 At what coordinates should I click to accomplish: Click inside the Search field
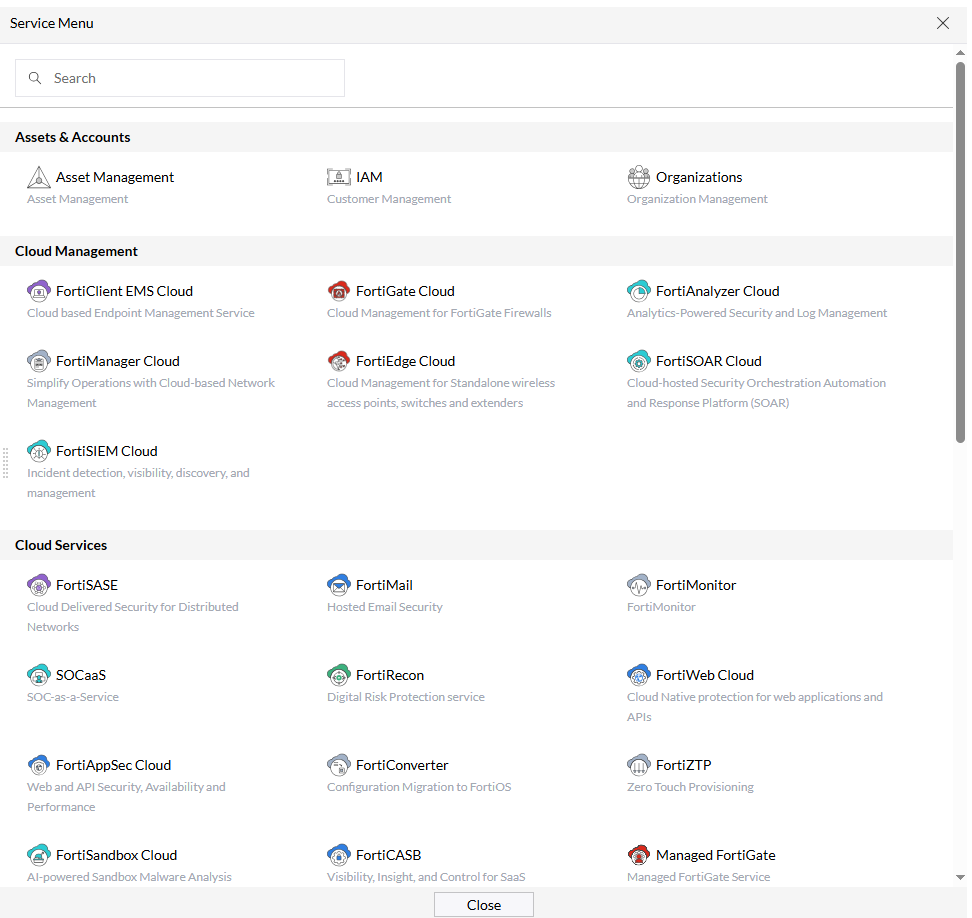point(180,78)
